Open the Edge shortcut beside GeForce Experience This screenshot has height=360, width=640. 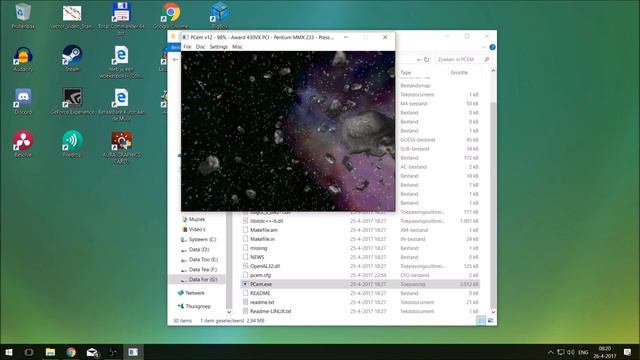click(121, 105)
